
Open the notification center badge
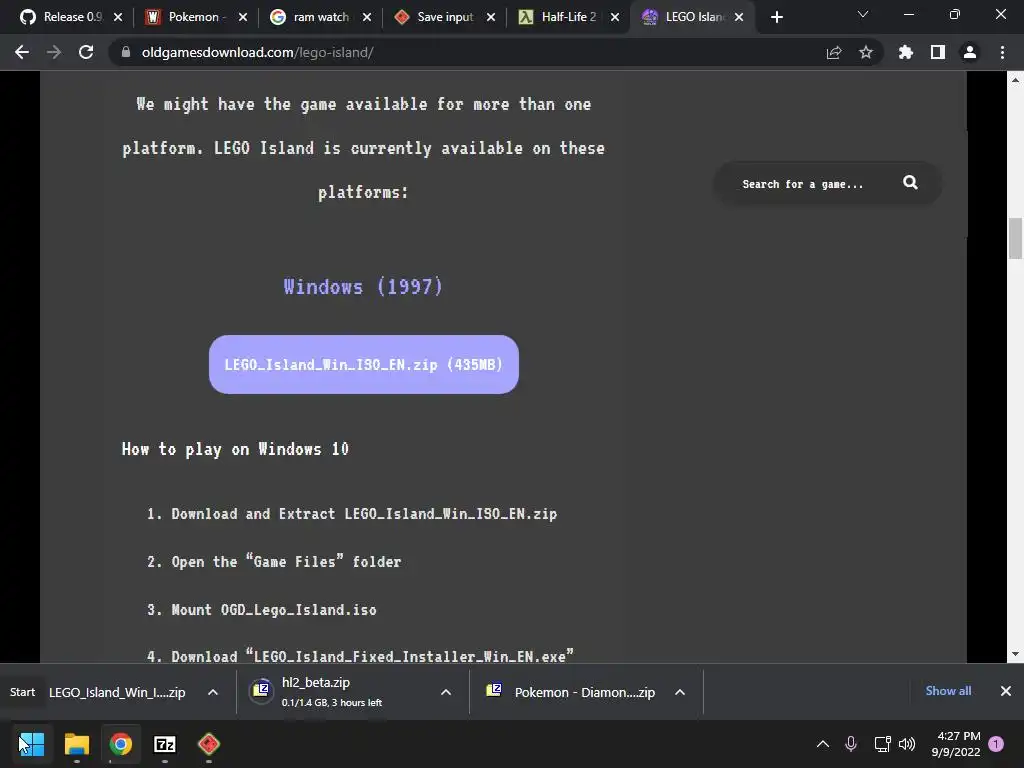click(x=996, y=744)
